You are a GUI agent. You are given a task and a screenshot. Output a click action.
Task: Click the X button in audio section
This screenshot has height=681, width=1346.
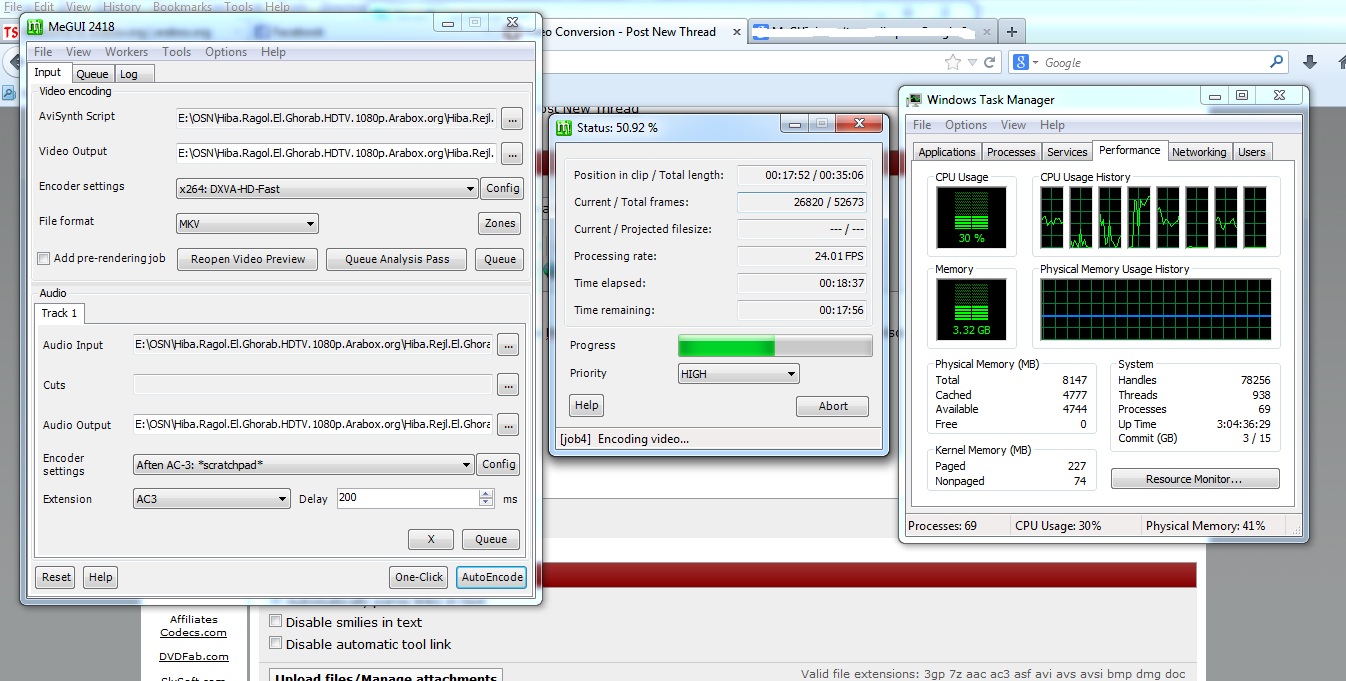[x=431, y=539]
